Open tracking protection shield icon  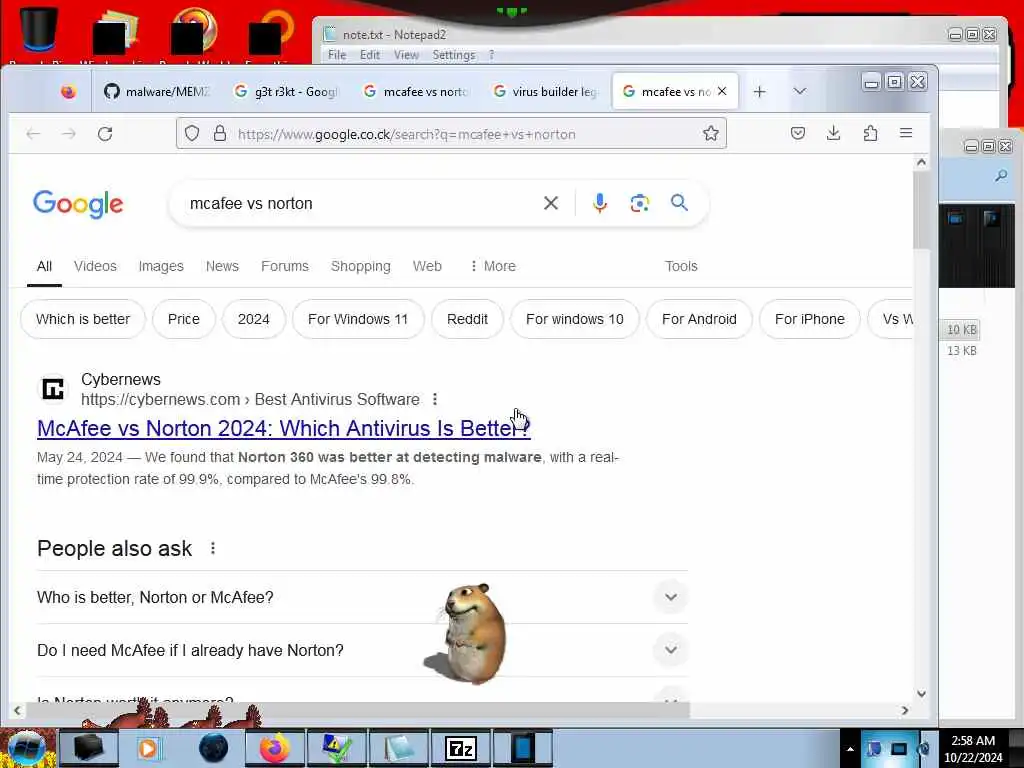(191, 134)
